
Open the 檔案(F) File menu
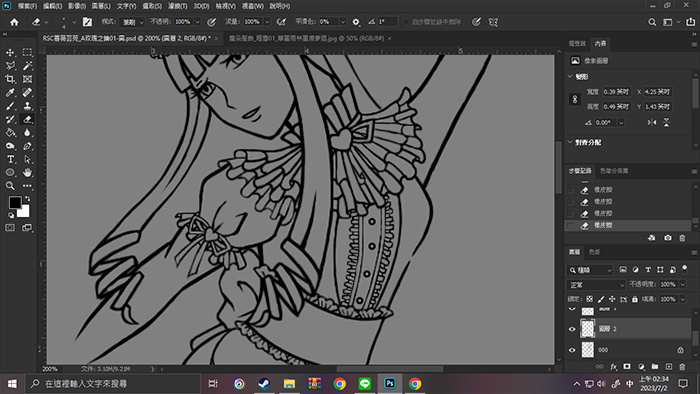[28, 6]
